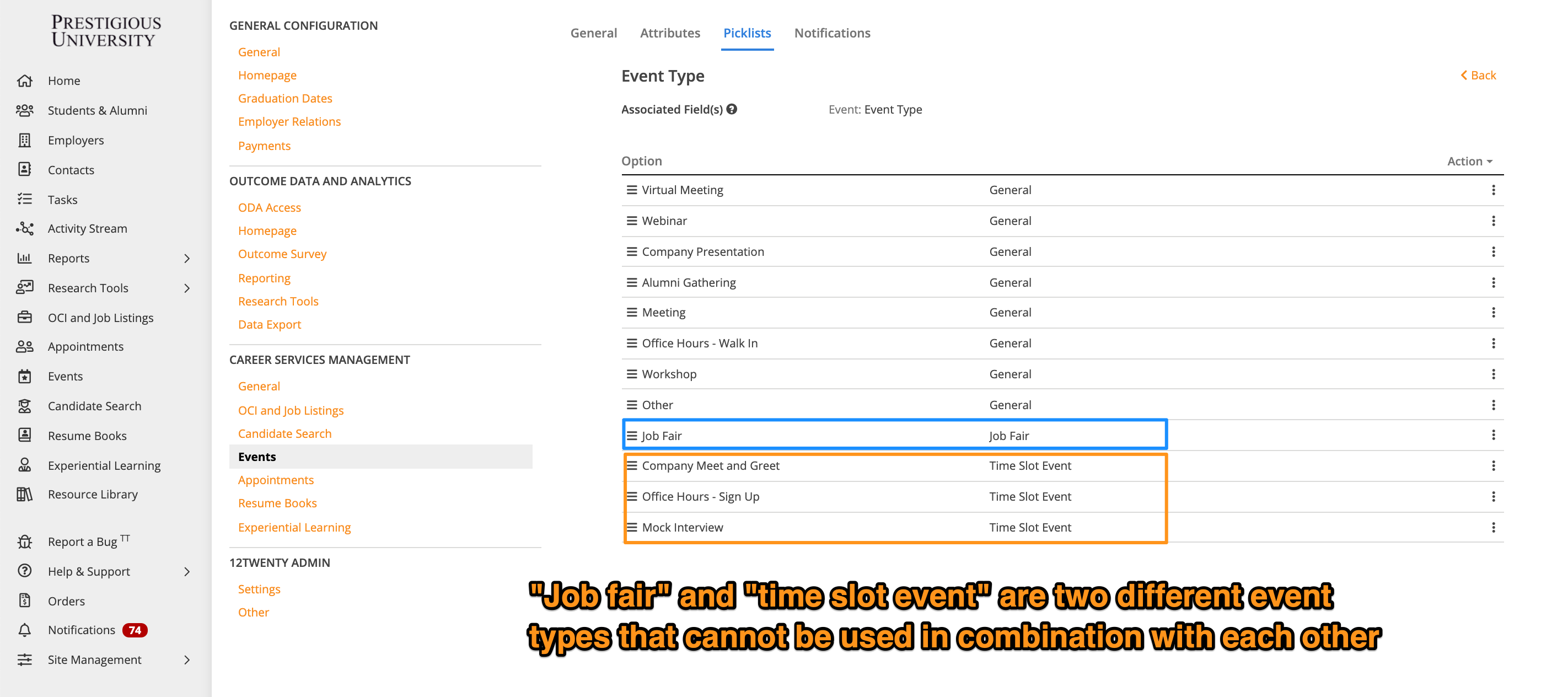
Task: Click the Associated Fields help icon
Action: point(732,109)
